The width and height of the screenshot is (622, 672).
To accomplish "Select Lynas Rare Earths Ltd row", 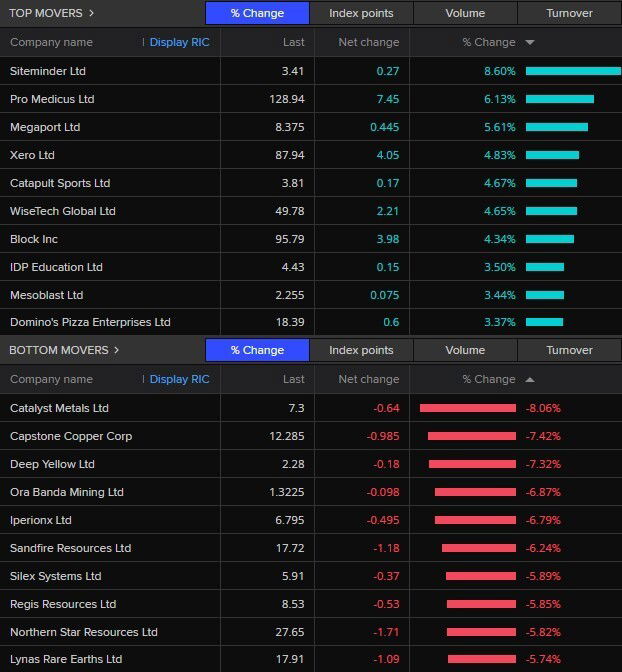I will point(66,659).
